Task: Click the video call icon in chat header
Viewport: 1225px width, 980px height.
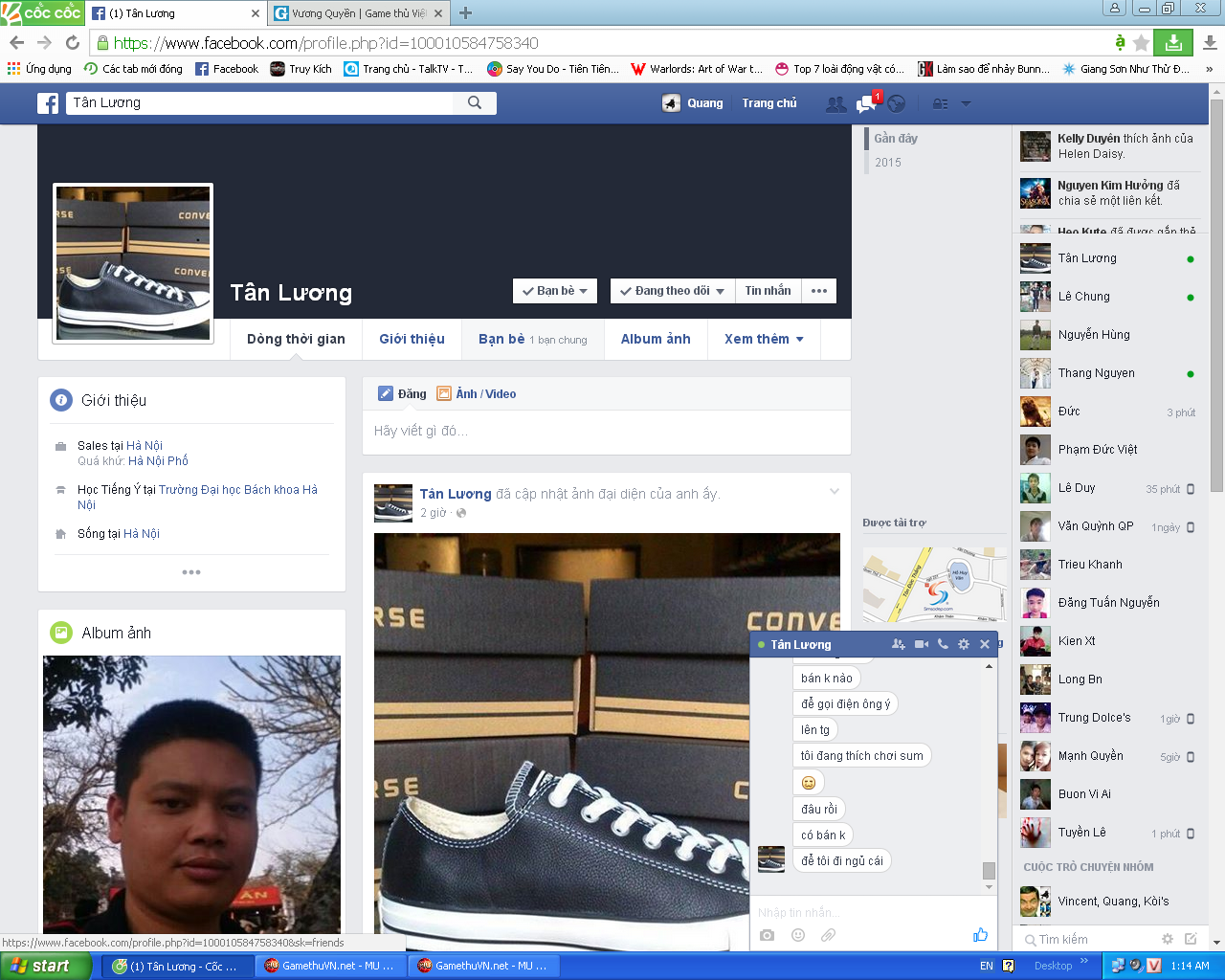Action: 921,644
